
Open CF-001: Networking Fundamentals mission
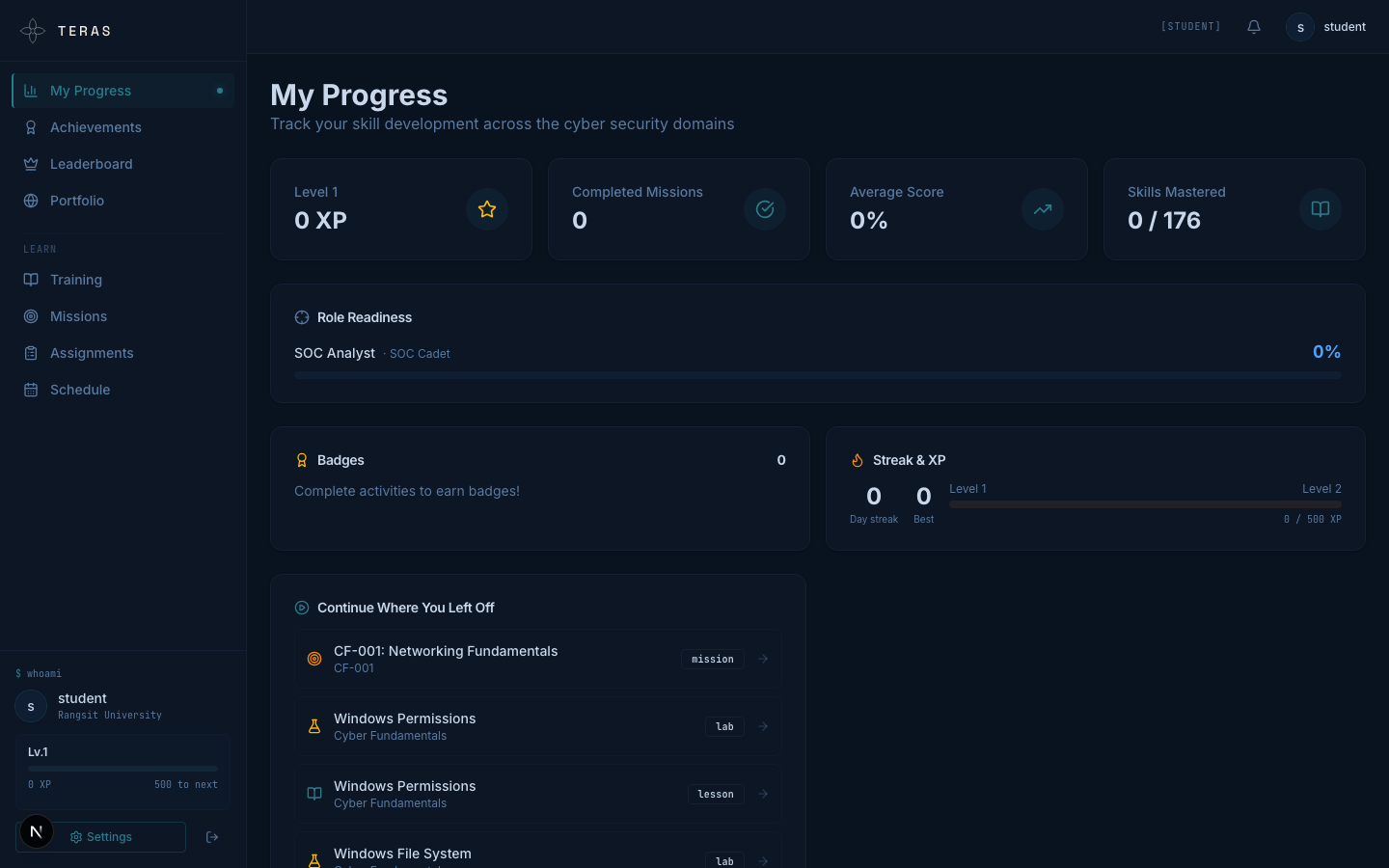[538, 659]
